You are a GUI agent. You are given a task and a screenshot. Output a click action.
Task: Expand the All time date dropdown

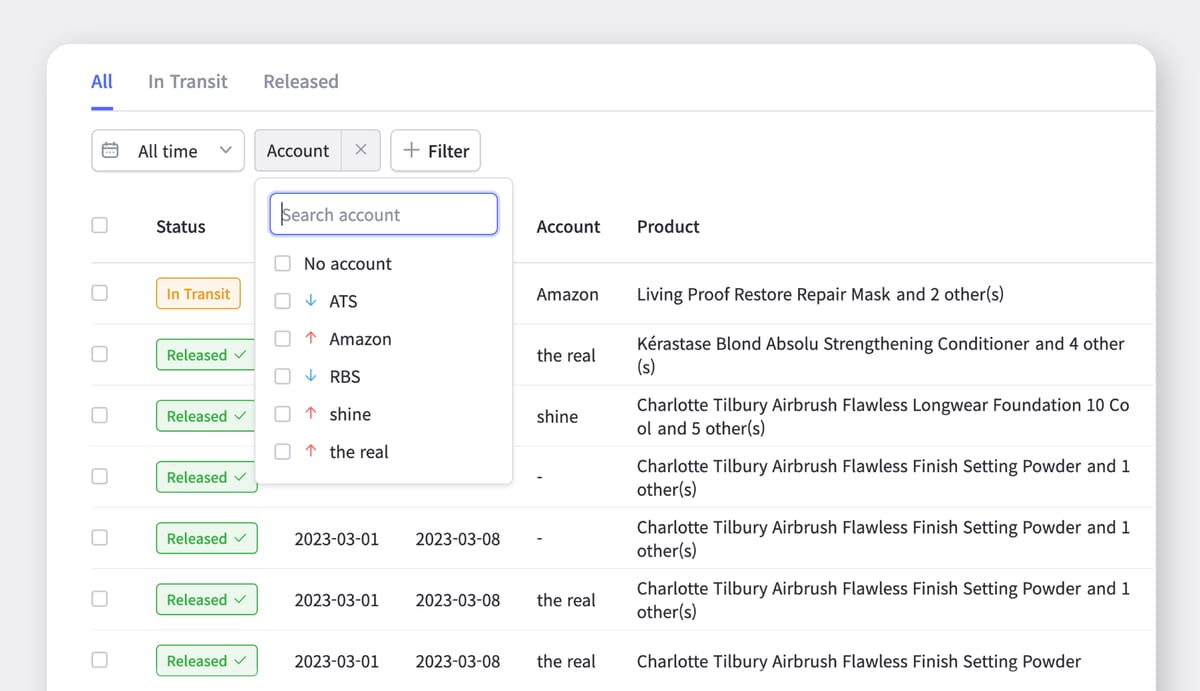[x=168, y=151]
